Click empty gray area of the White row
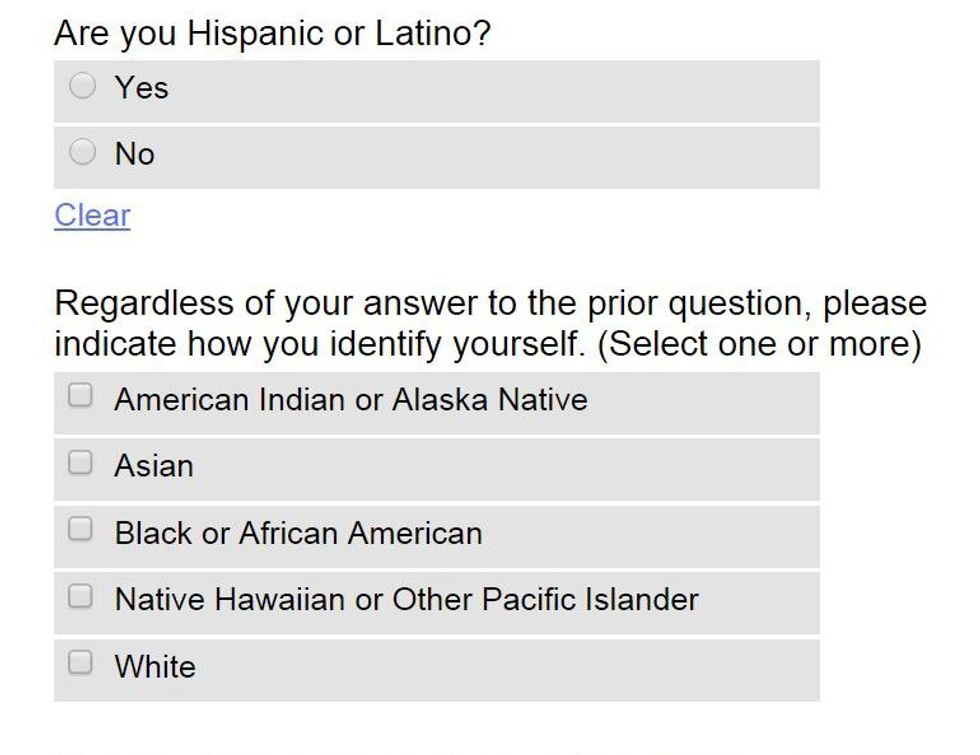 550,669
